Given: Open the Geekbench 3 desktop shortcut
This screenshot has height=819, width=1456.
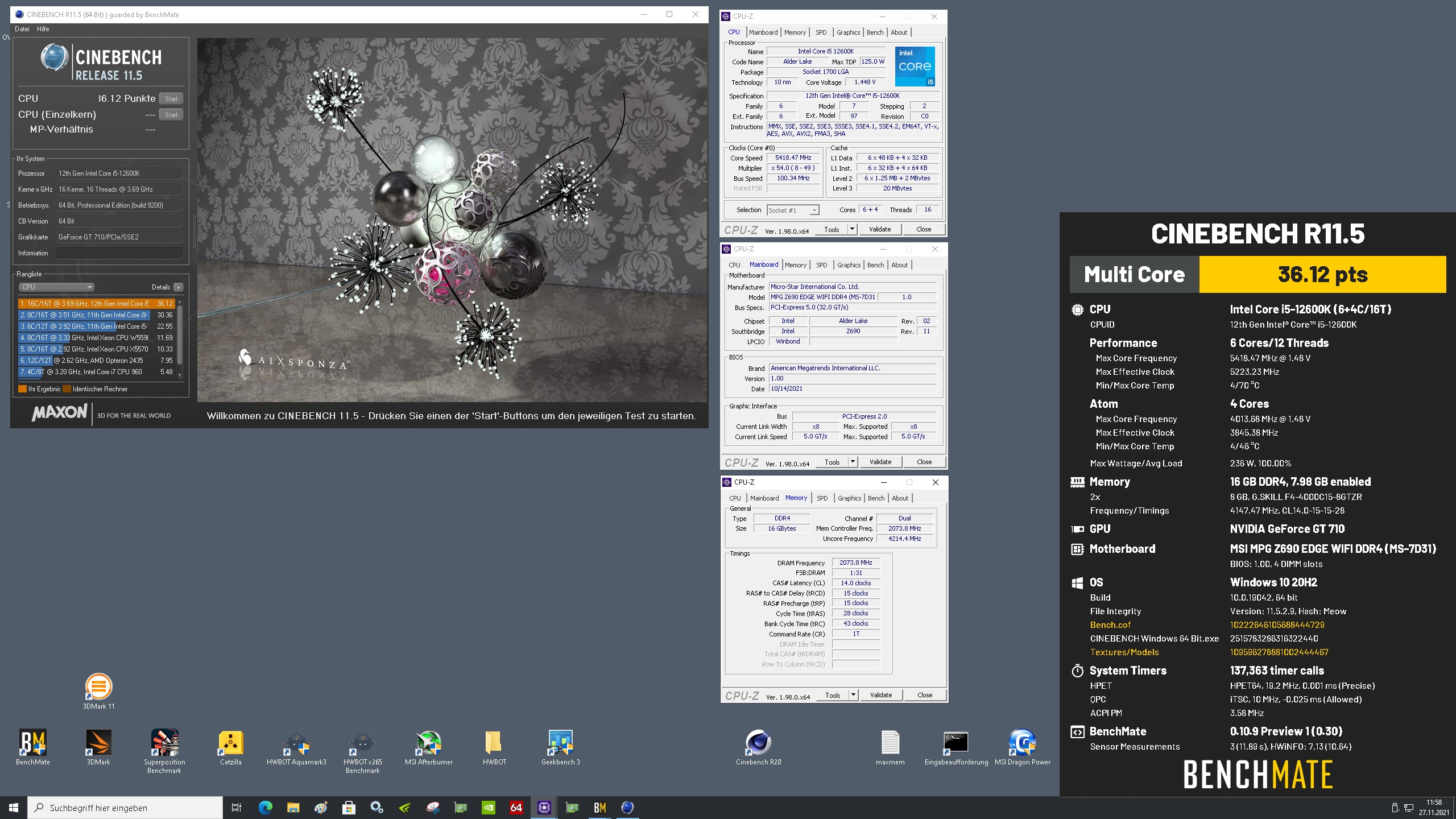Looking at the screenshot, I should 560,747.
